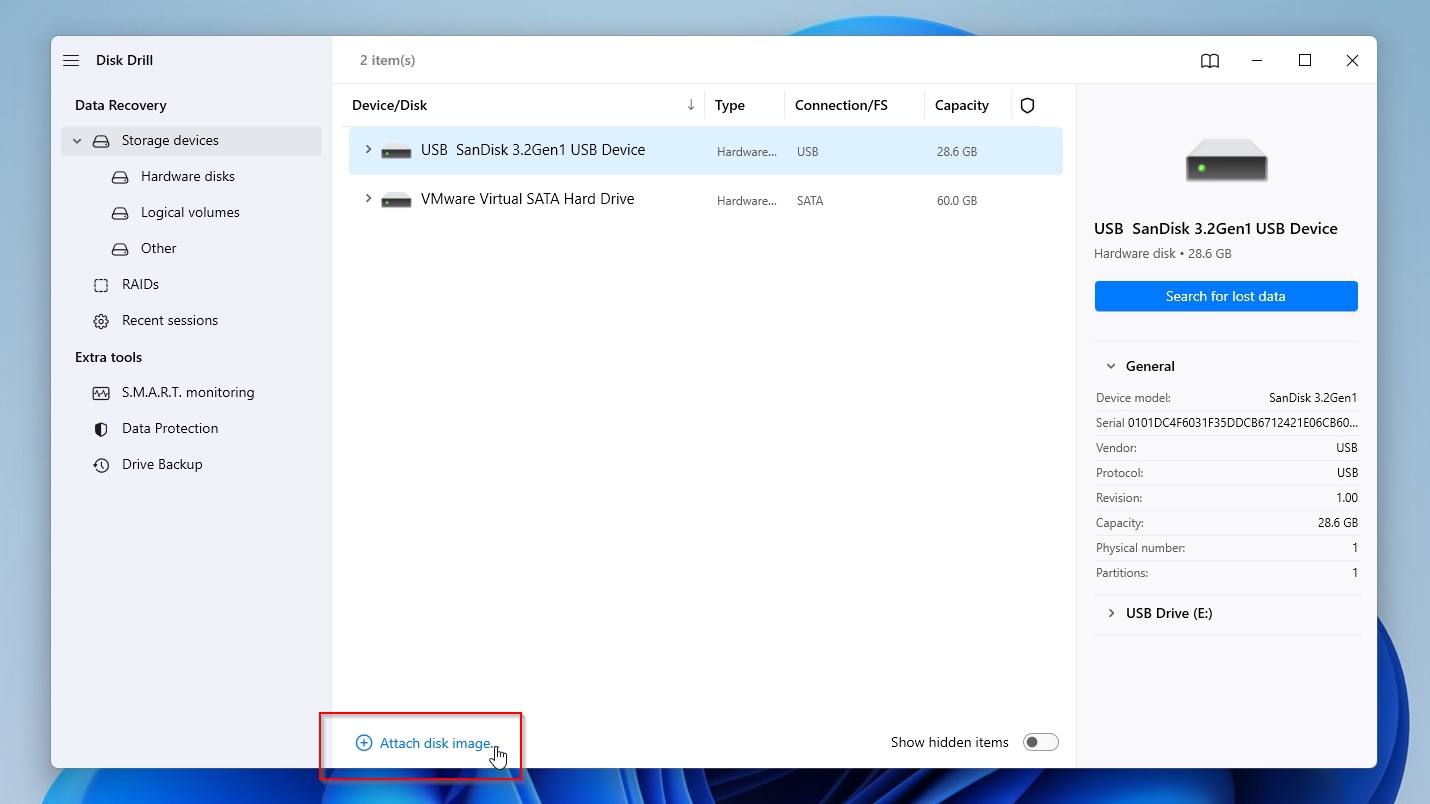Viewport: 1430px width, 804px height.
Task: Click the Extra tools section heading
Action: click(x=108, y=357)
